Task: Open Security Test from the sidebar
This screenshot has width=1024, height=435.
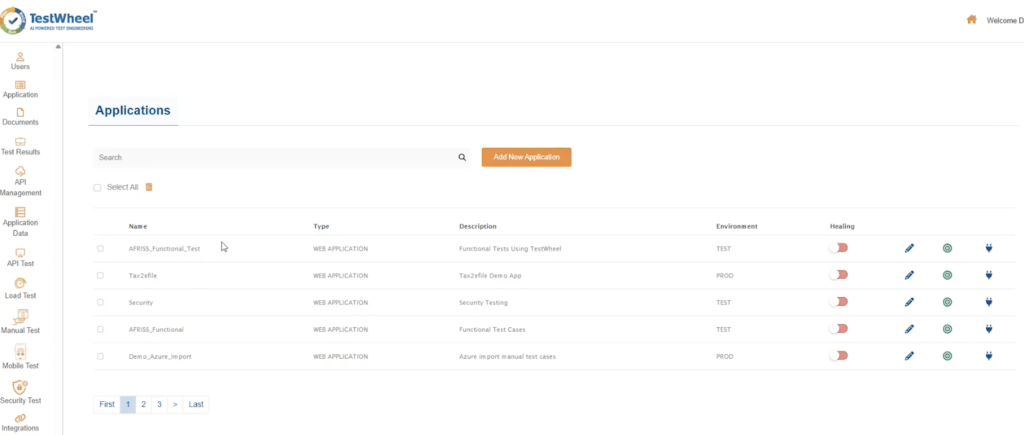Action: point(20,392)
